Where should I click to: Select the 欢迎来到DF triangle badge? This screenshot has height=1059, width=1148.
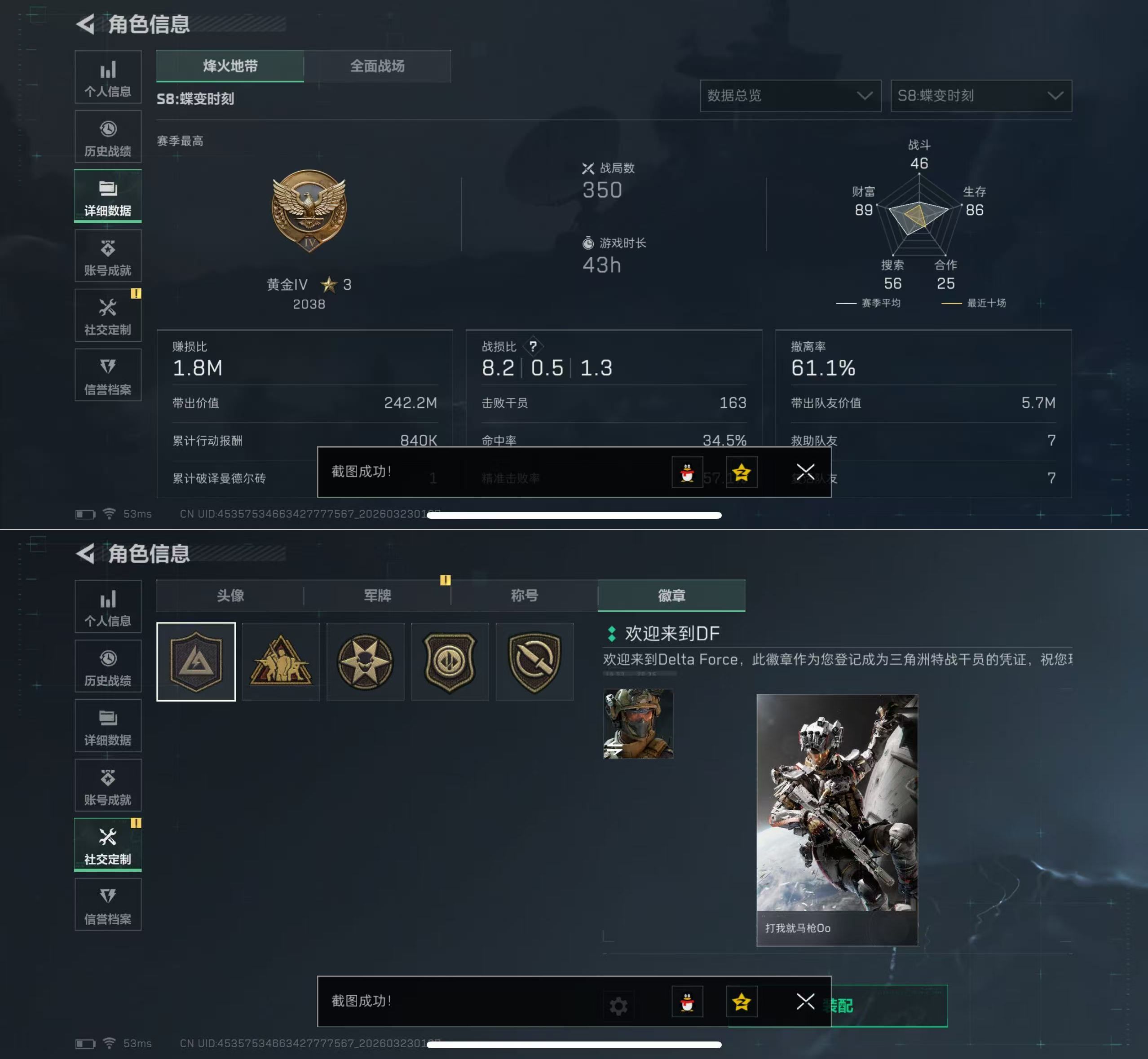[196, 662]
